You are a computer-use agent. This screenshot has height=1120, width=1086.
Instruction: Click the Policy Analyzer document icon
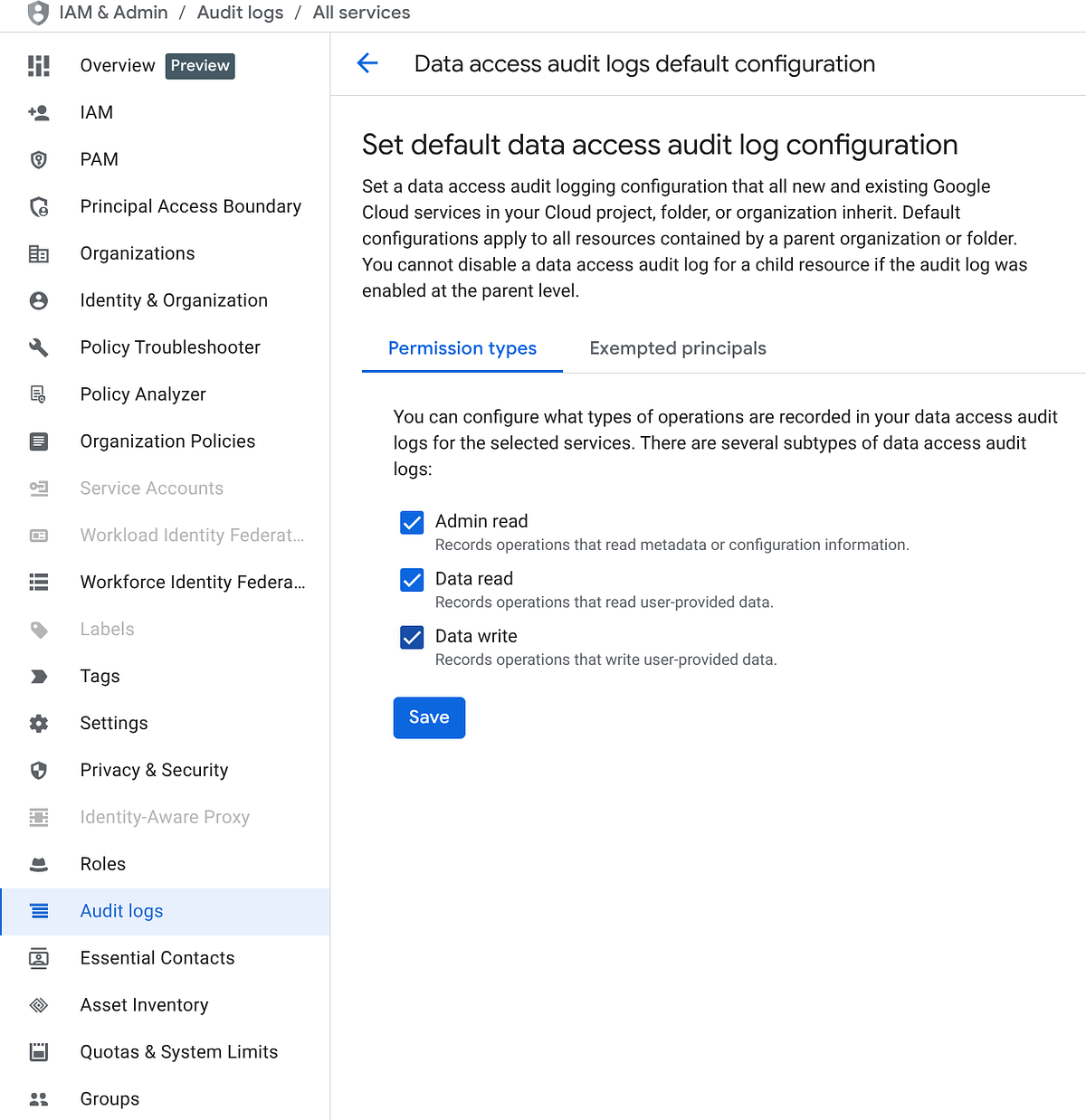38,394
